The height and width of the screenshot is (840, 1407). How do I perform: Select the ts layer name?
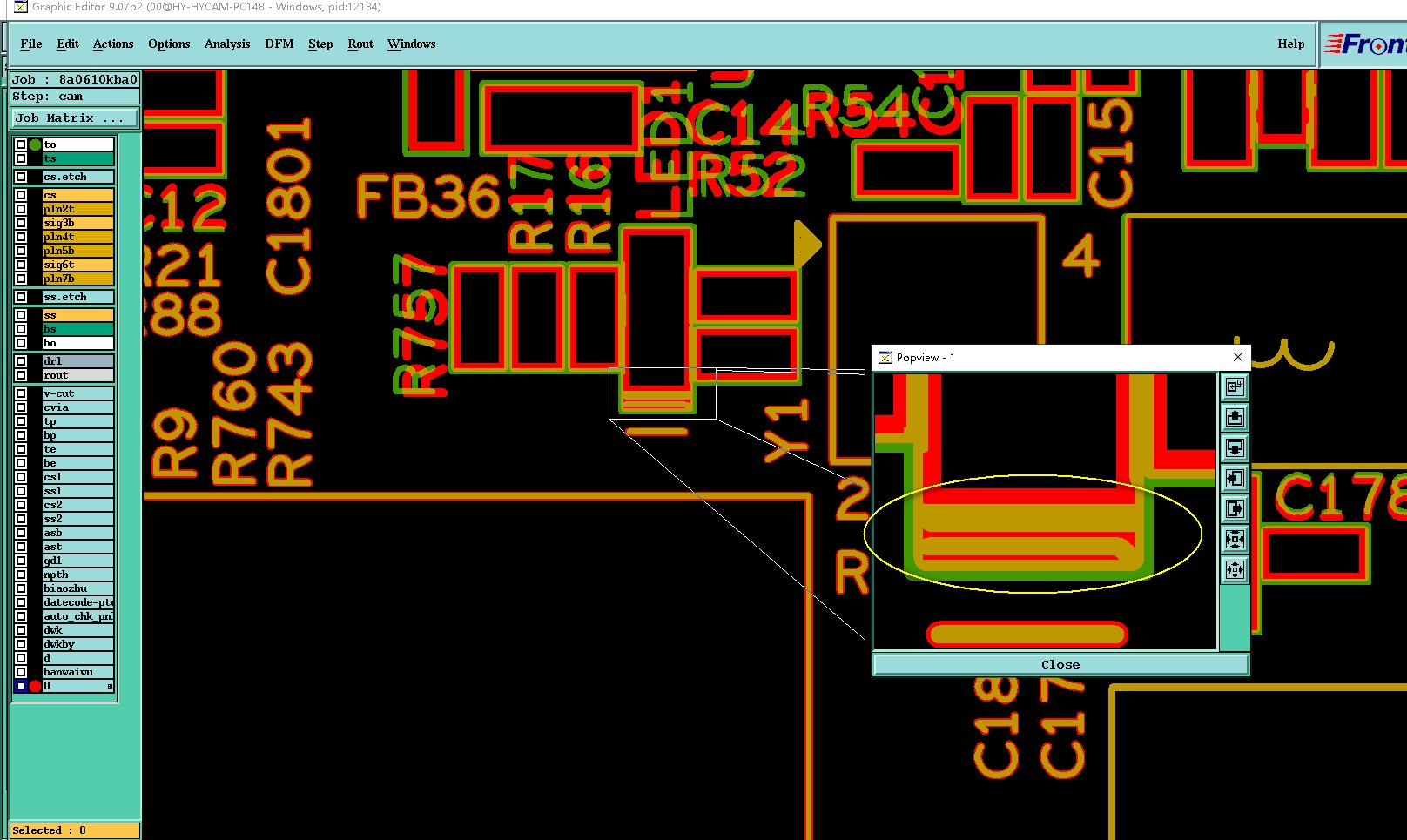tap(77, 158)
